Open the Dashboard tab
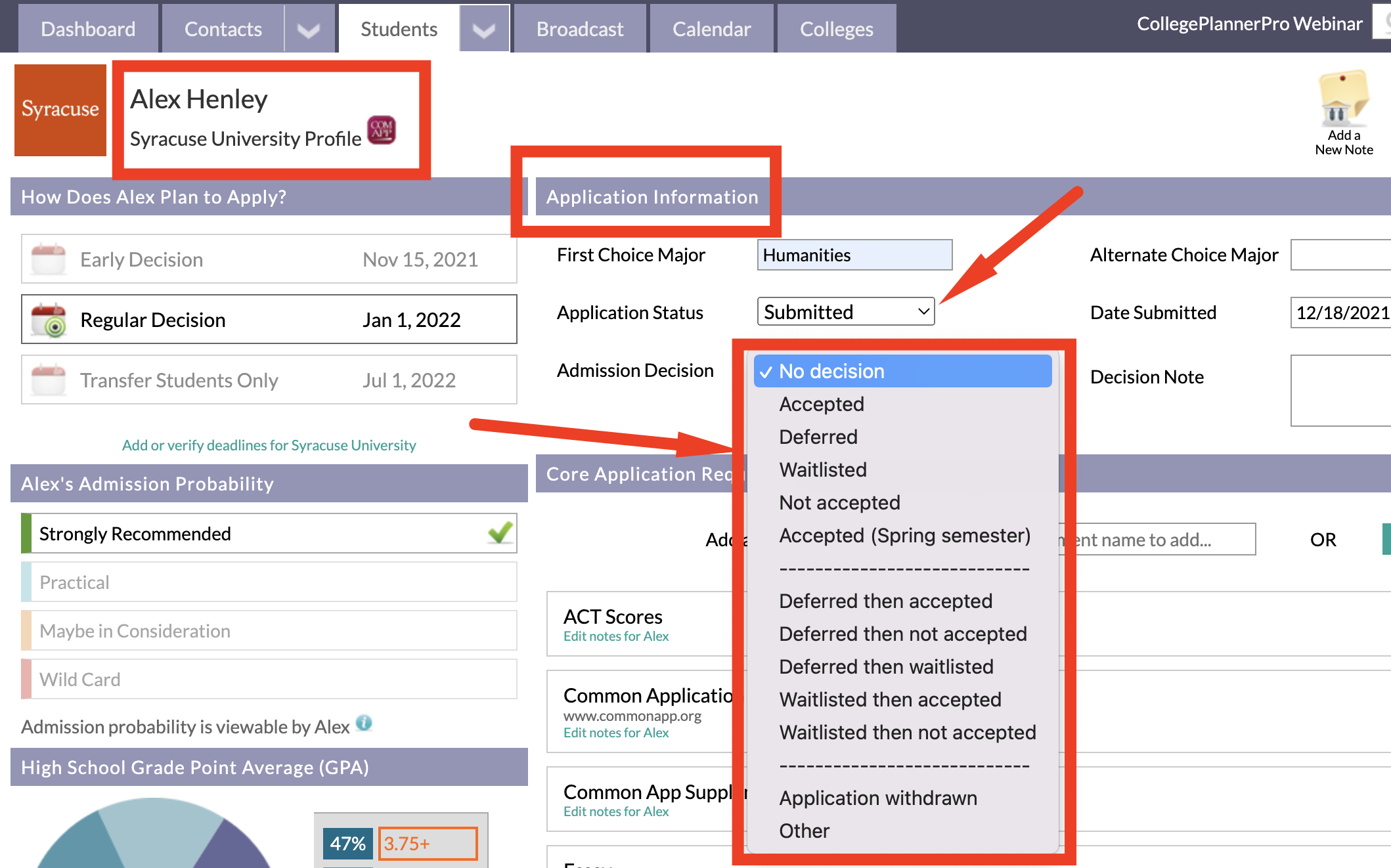This screenshot has height=868, width=1391. coord(88,29)
